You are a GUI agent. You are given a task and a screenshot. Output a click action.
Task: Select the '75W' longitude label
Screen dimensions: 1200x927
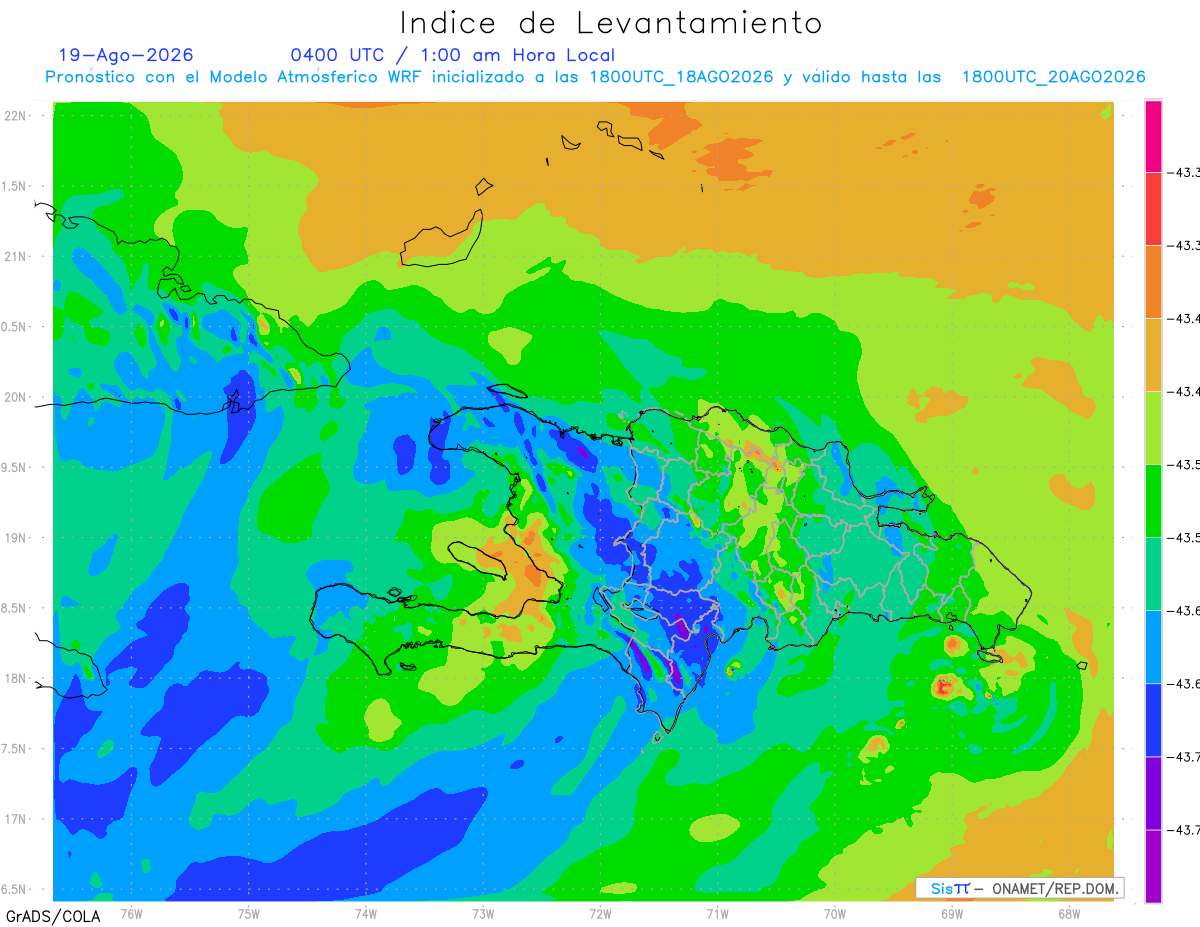(249, 913)
